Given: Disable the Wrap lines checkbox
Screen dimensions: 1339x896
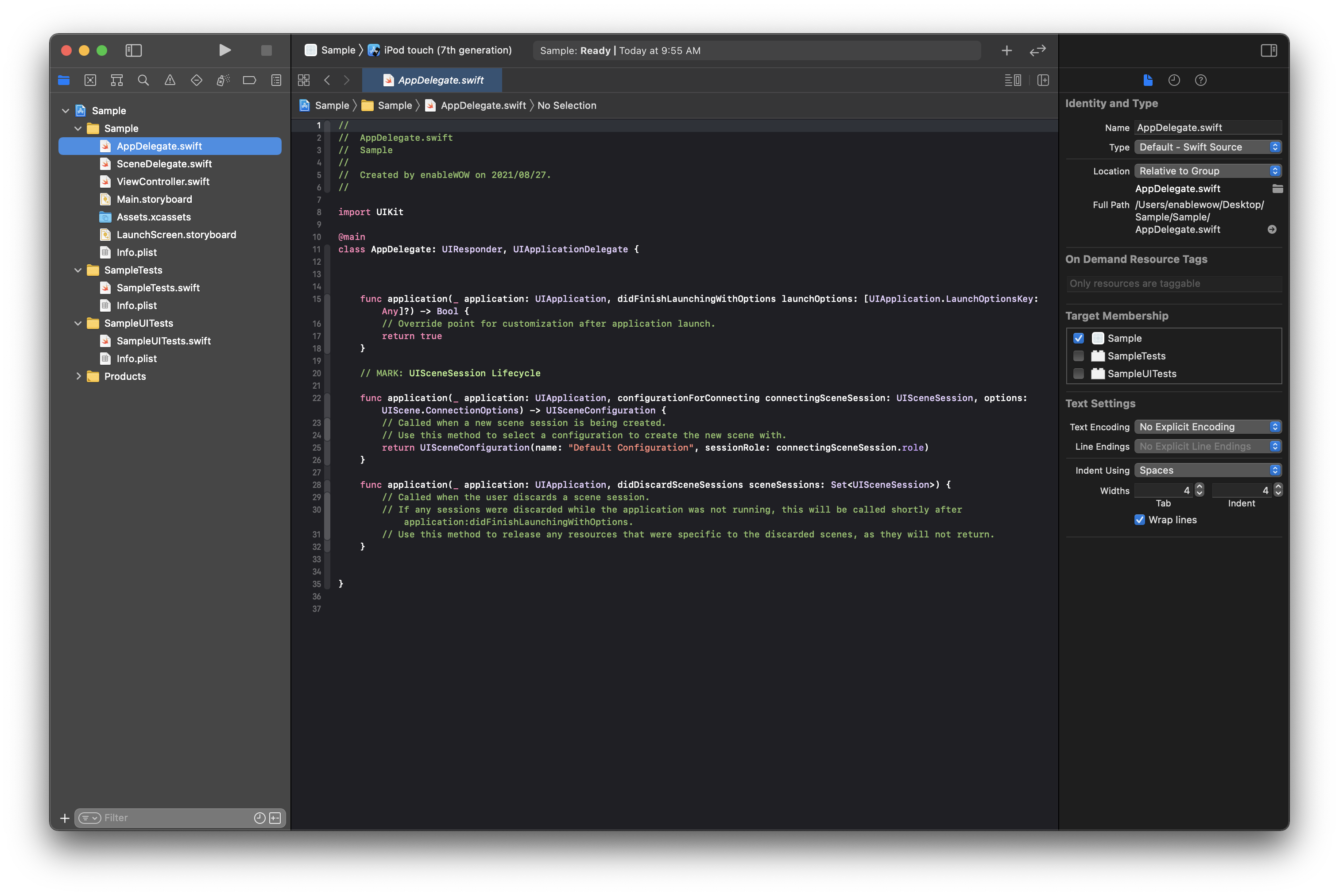Looking at the screenshot, I should tap(1140, 519).
